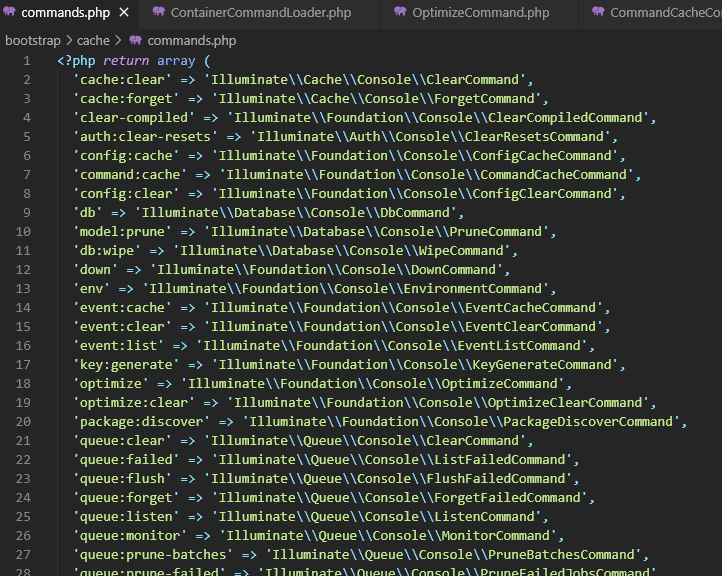Image resolution: width=722 pixels, height=576 pixels.
Task: Click the 'queue:flush' key
Action: pos(122,479)
